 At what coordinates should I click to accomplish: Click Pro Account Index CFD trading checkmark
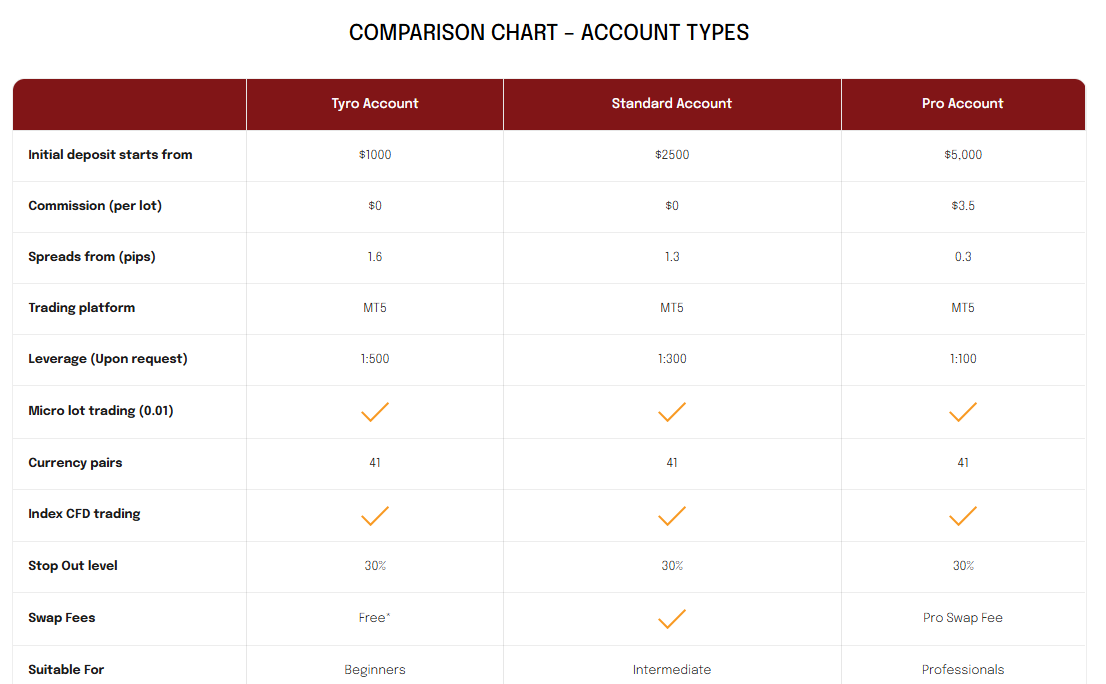(963, 516)
